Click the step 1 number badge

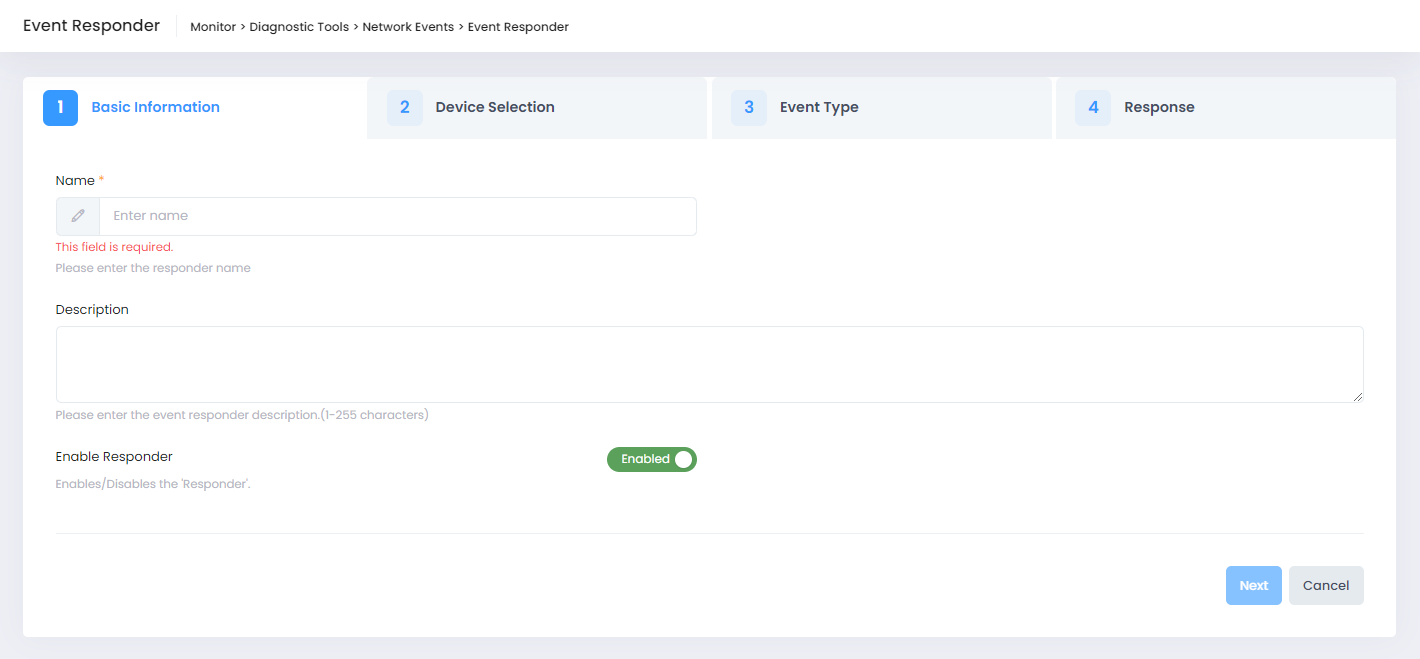[x=60, y=108]
